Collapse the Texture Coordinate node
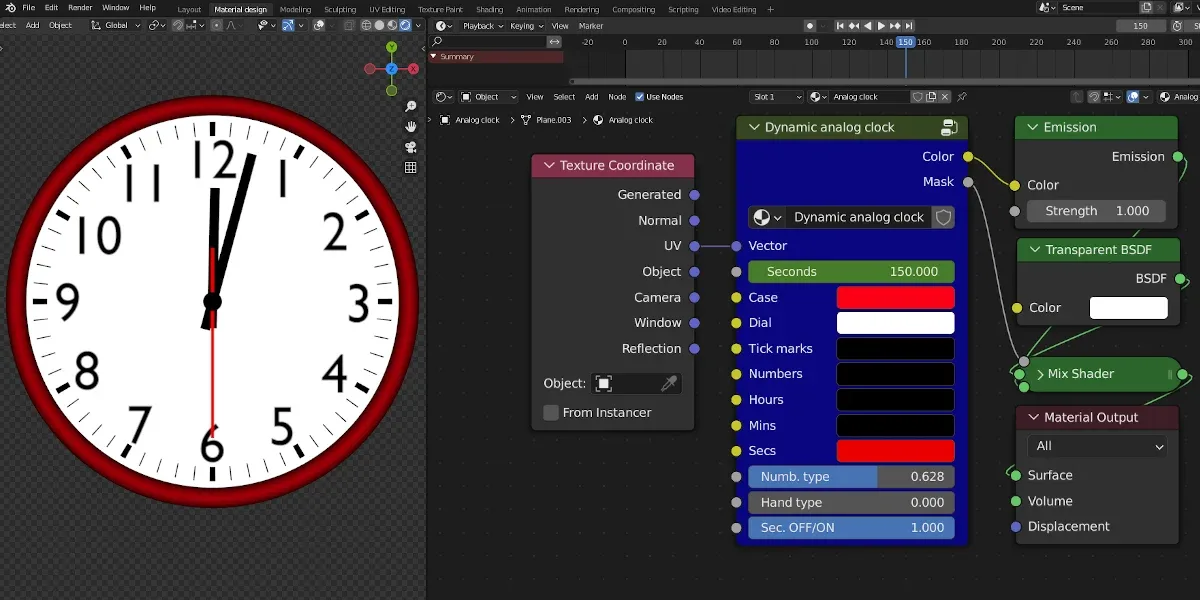The height and width of the screenshot is (600, 1200). (549, 165)
